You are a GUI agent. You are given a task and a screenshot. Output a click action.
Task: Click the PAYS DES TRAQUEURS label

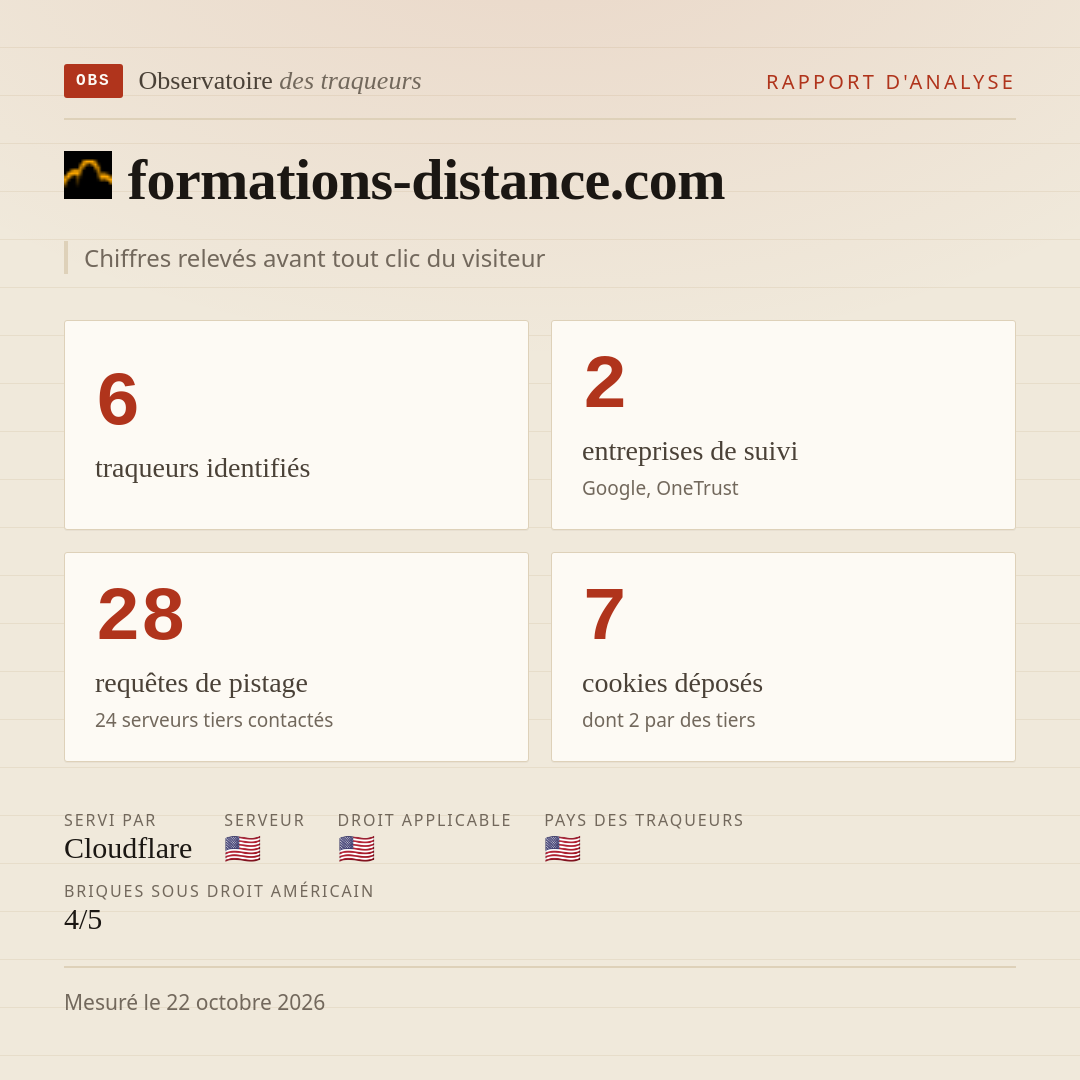(644, 820)
